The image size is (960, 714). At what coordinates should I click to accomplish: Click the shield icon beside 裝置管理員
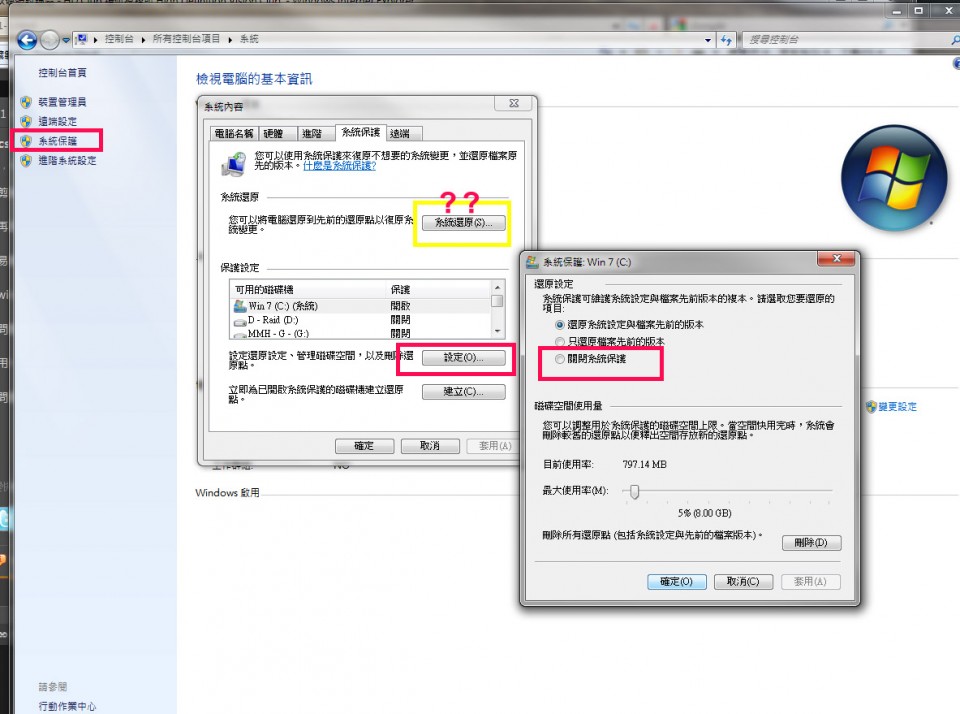point(27,102)
